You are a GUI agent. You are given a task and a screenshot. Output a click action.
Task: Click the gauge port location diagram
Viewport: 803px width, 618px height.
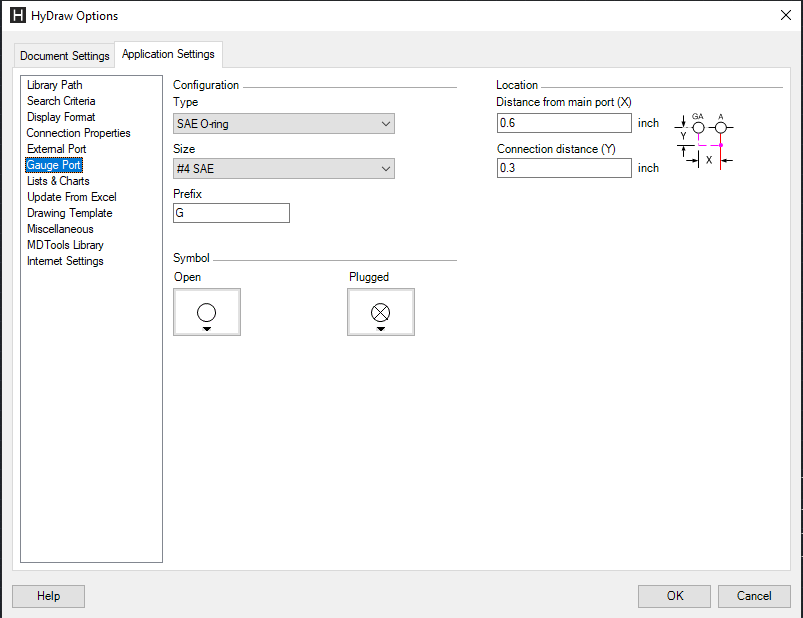click(x=704, y=141)
